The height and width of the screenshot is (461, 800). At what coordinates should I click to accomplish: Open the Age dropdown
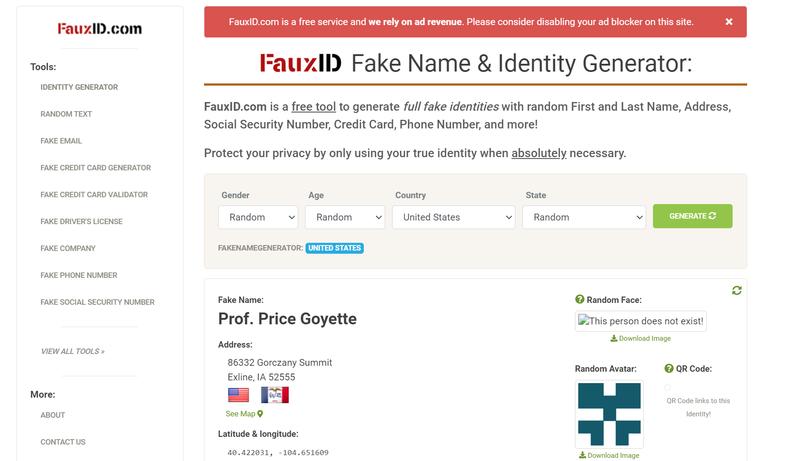345,217
